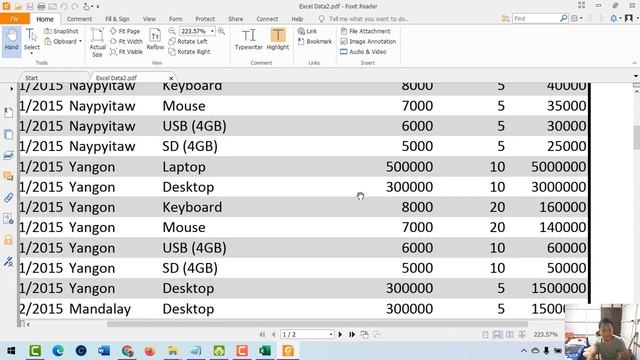Open the zoom percentage dropdown
The height and width of the screenshot is (360, 640).
click(212, 31)
